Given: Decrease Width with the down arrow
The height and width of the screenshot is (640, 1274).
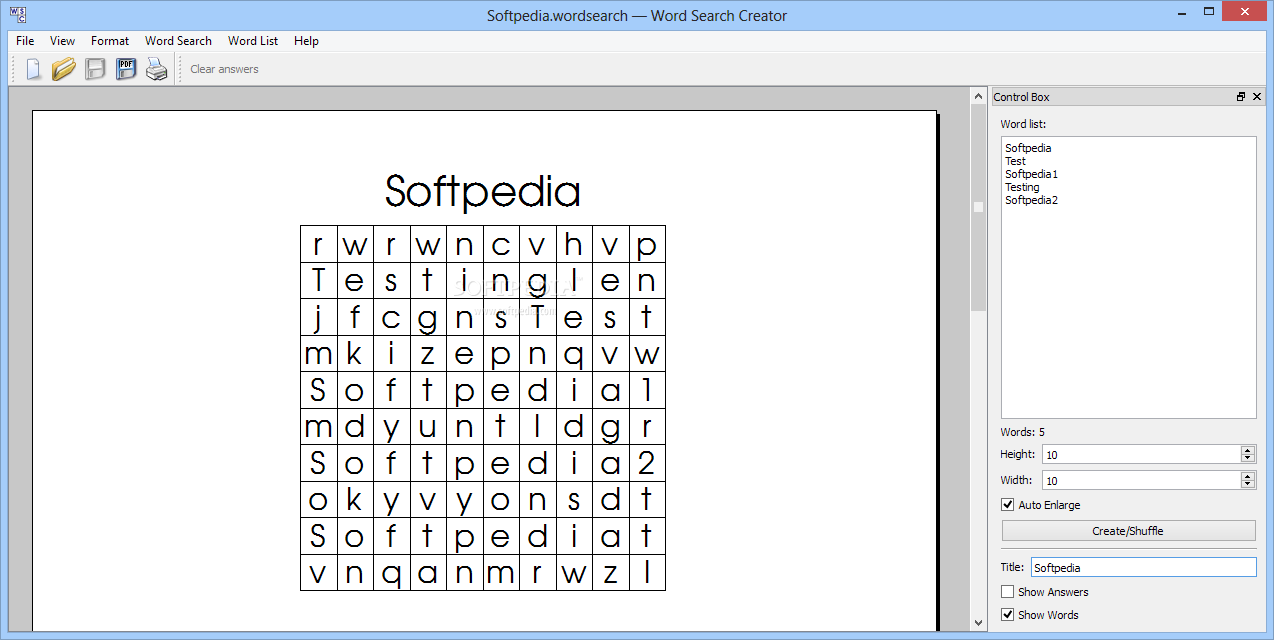Looking at the screenshot, I should (x=1248, y=484).
